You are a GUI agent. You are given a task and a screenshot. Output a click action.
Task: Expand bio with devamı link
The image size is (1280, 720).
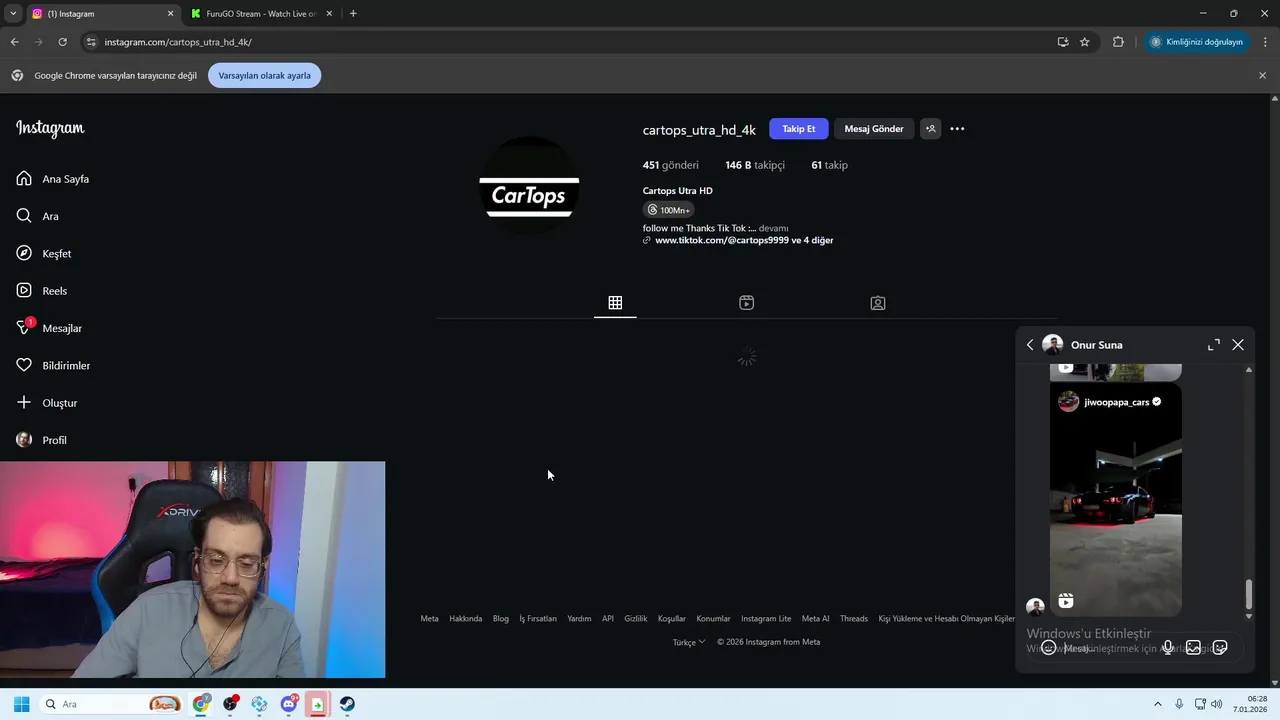point(774,228)
